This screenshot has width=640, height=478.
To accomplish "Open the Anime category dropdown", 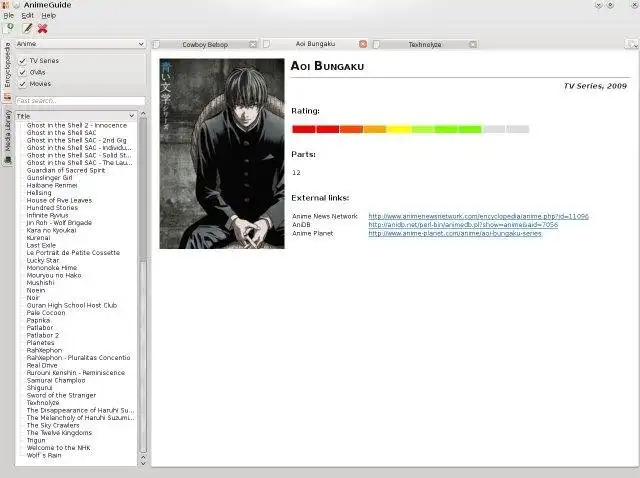I will tap(80, 44).
